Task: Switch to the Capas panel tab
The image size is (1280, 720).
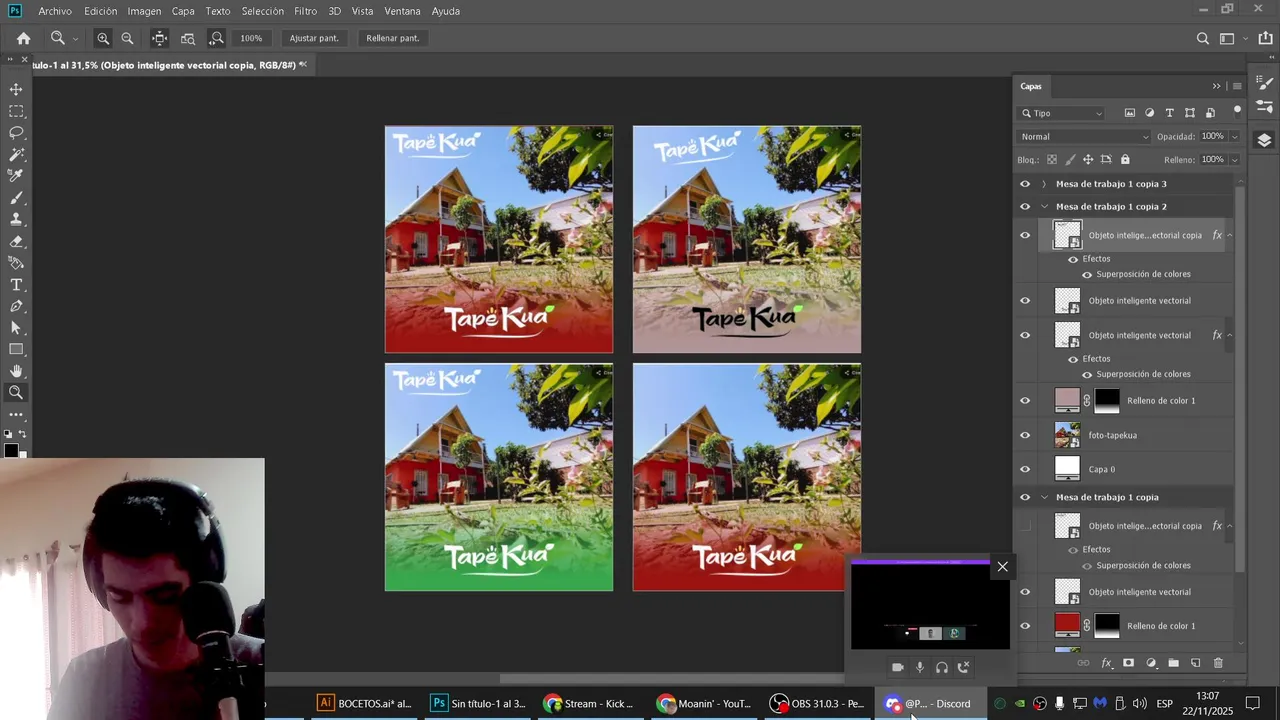Action: pyautogui.click(x=1031, y=86)
